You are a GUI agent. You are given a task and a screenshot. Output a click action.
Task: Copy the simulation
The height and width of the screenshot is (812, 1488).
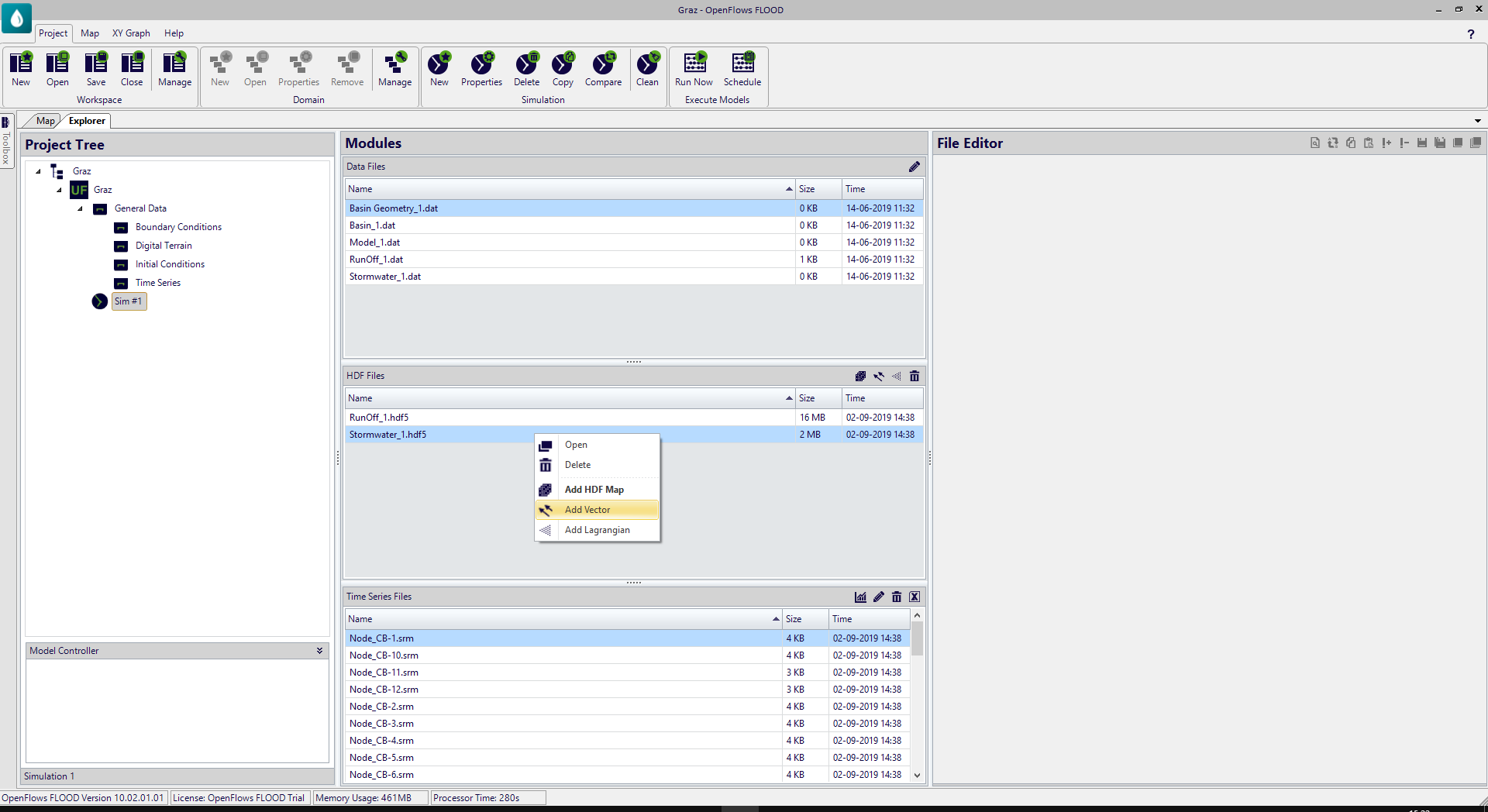pyautogui.click(x=563, y=70)
